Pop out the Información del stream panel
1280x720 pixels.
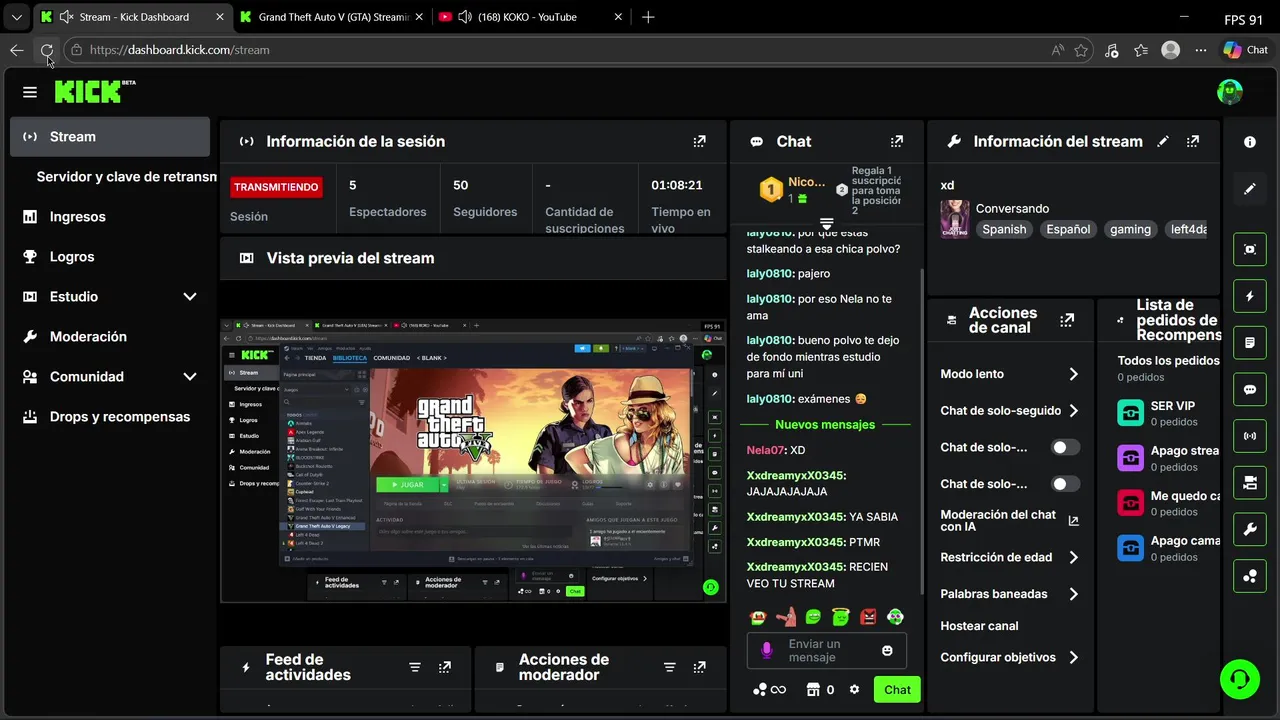(x=1193, y=142)
